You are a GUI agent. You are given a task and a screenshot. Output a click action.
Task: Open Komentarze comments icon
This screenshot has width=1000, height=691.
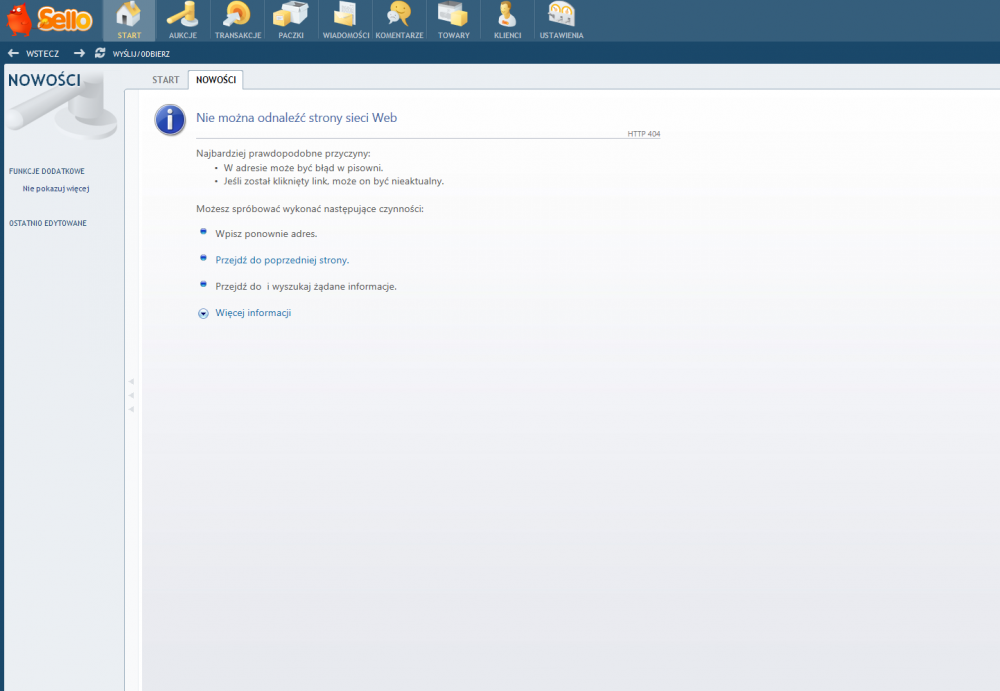click(399, 17)
